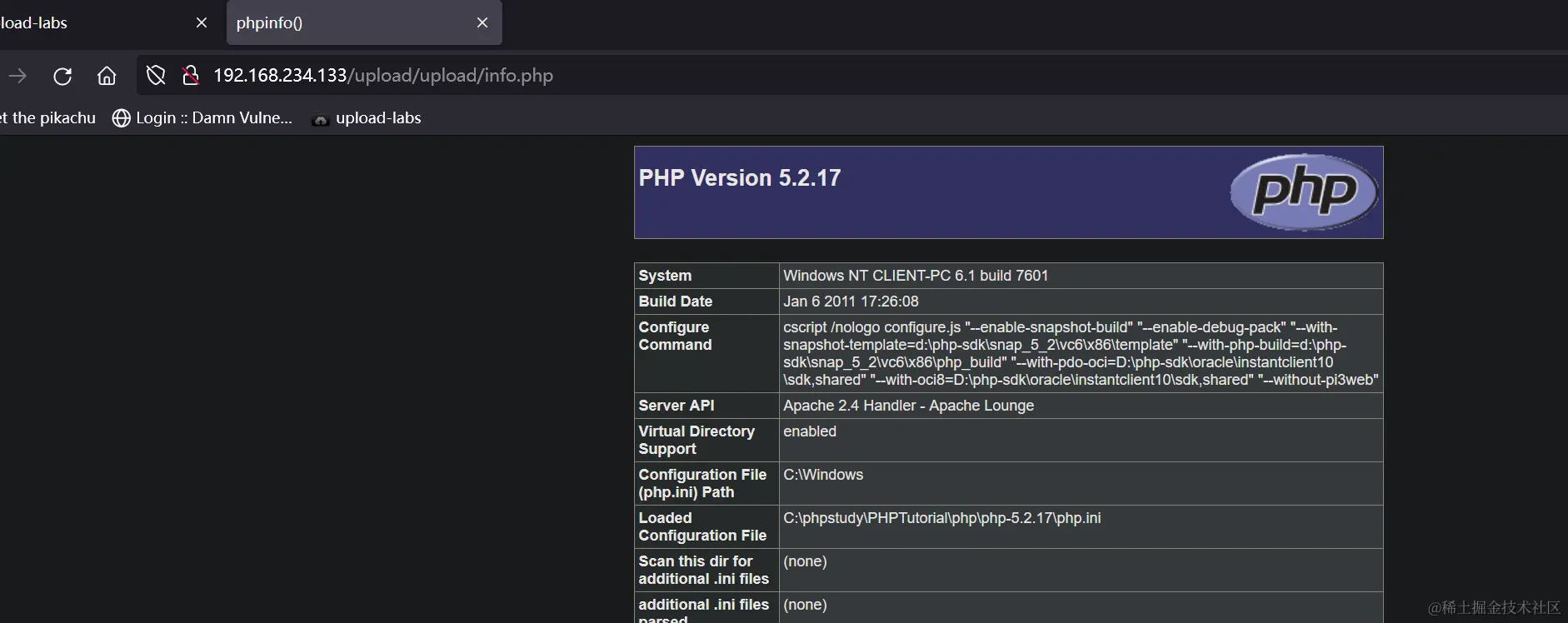The image size is (1568, 623).
Task: Click insecure connection padlock icon
Action: point(191,76)
